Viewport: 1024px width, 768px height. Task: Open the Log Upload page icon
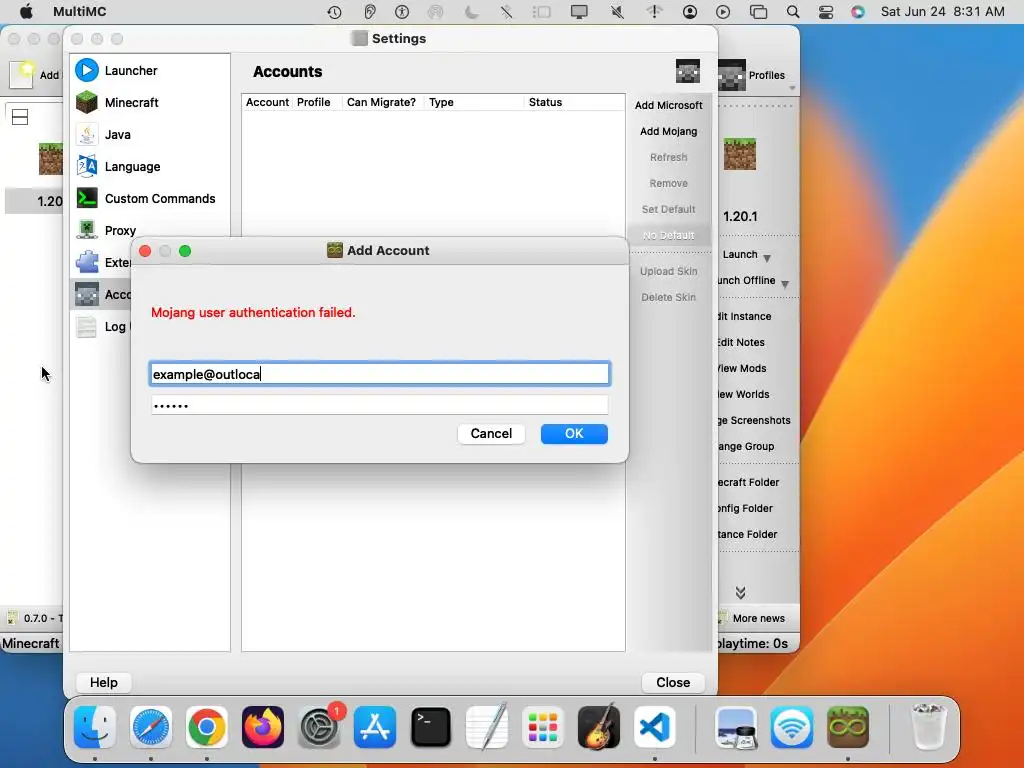coord(87,327)
